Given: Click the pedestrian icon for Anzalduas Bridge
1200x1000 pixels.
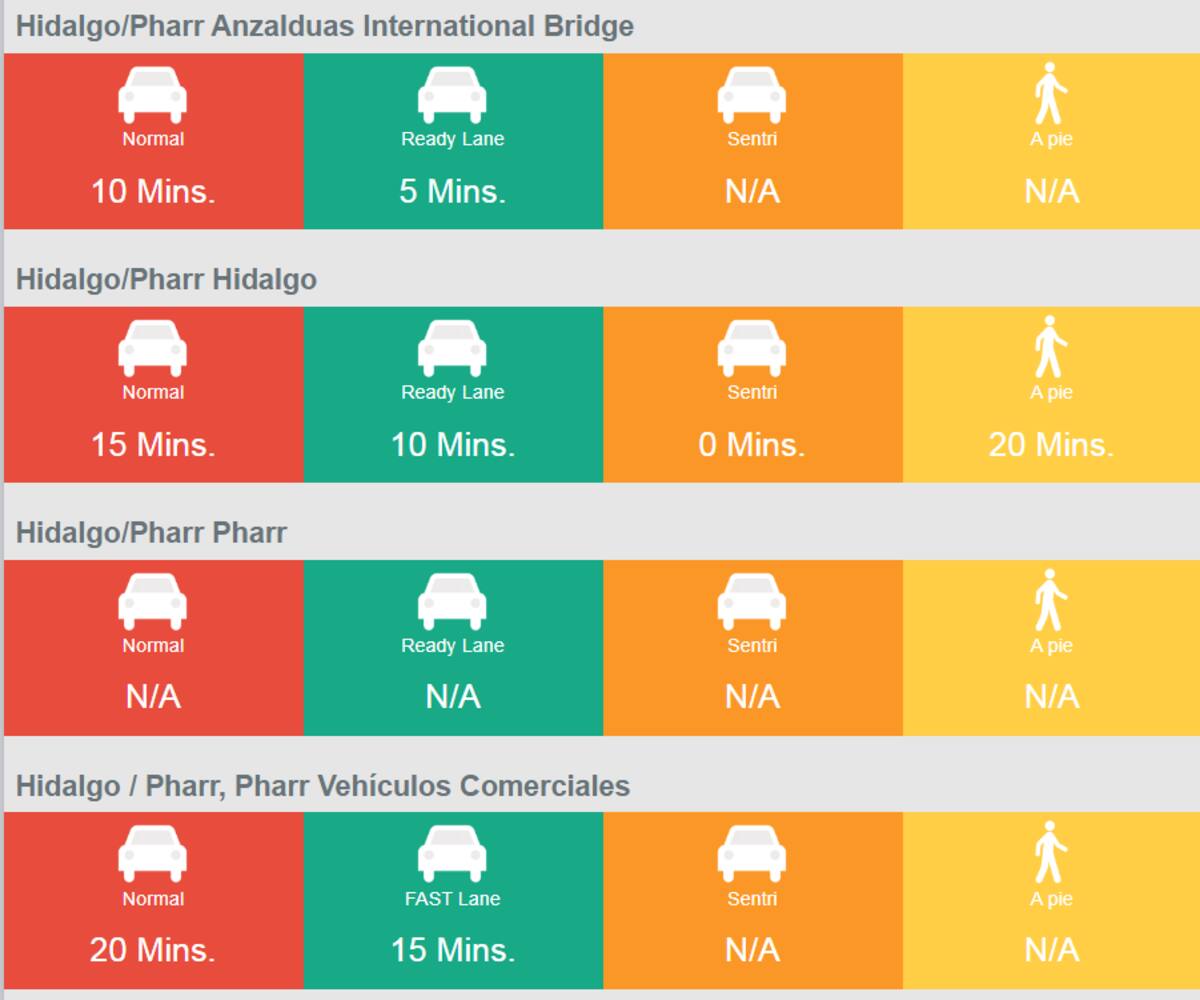Looking at the screenshot, I should [x=1051, y=93].
